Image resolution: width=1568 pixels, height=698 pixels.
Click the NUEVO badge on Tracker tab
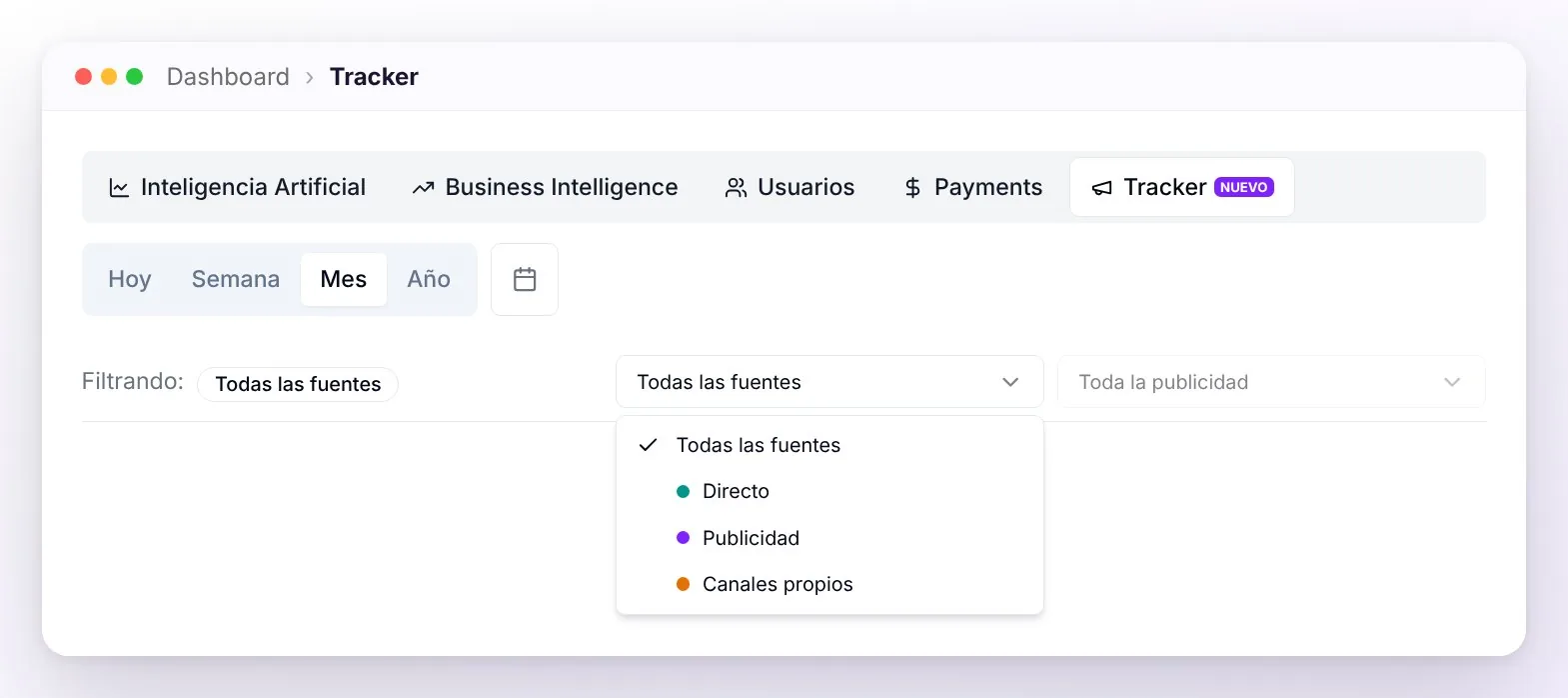[x=1243, y=187]
